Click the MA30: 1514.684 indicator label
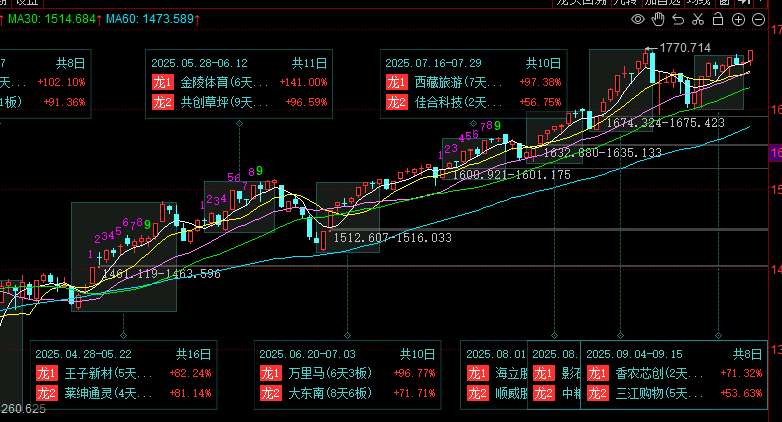This screenshot has height=422, width=782. click(51, 19)
